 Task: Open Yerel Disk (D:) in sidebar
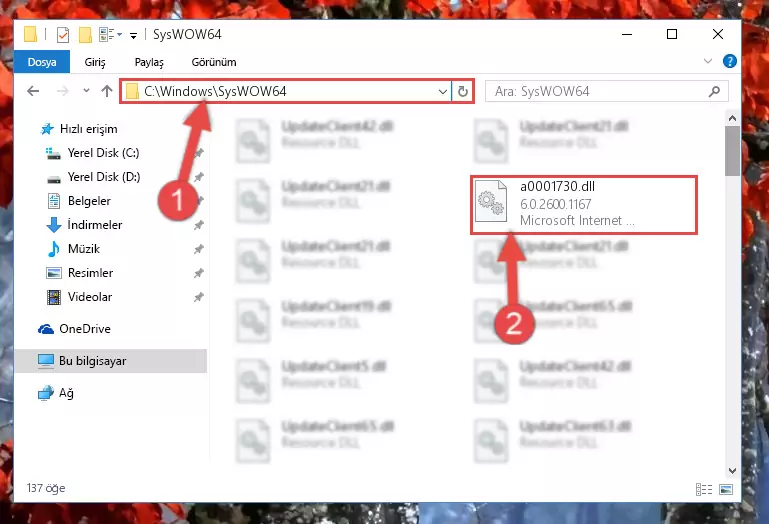pyautogui.click(x=93, y=177)
